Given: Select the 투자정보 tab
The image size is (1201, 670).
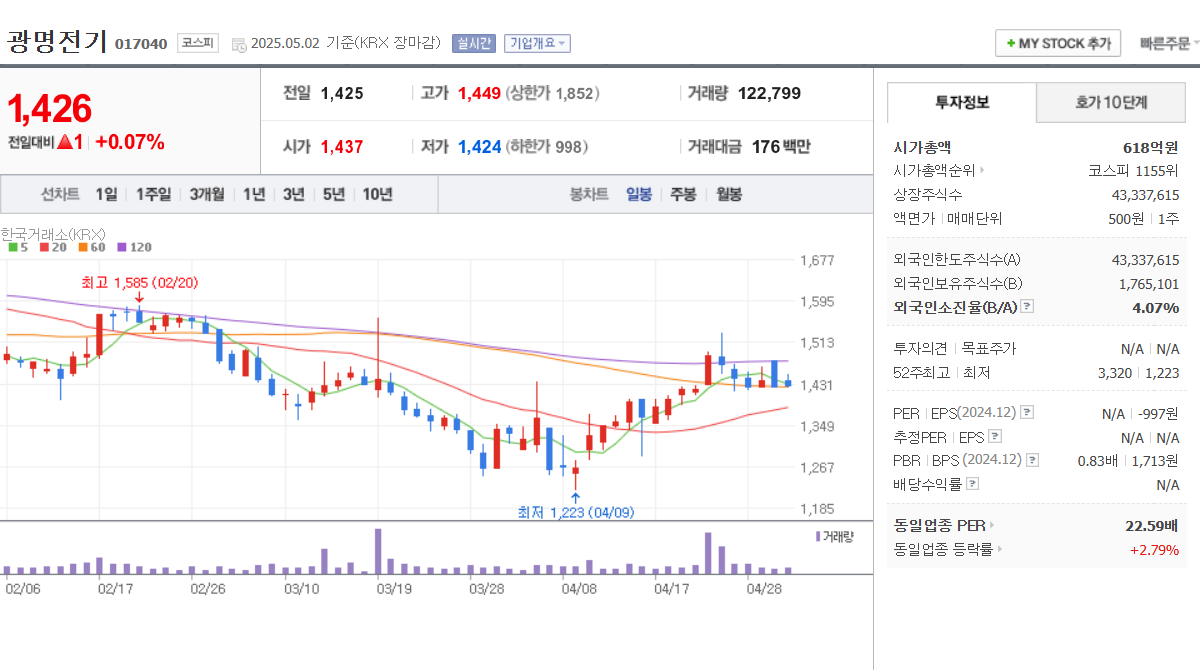Looking at the screenshot, I should (x=963, y=103).
